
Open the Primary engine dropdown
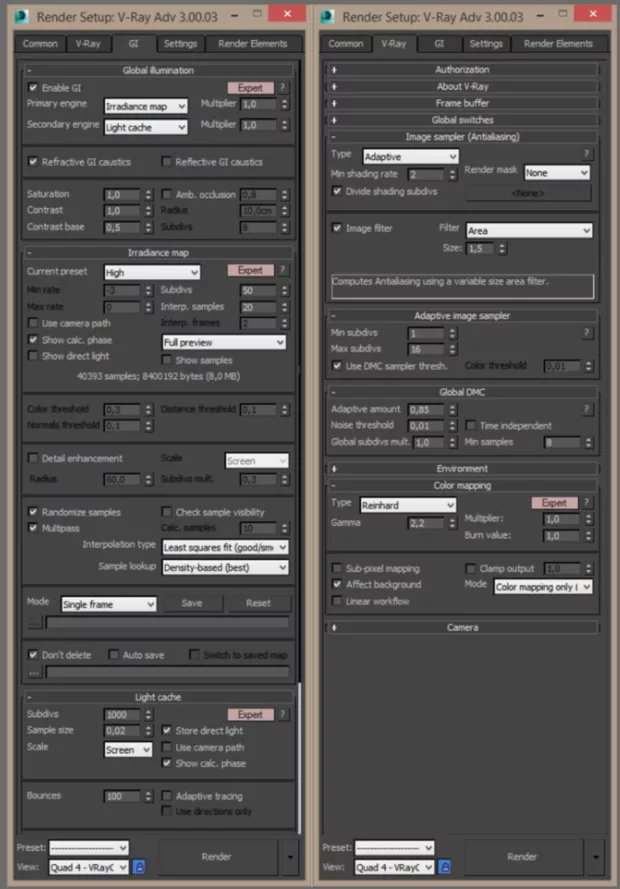(x=147, y=105)
